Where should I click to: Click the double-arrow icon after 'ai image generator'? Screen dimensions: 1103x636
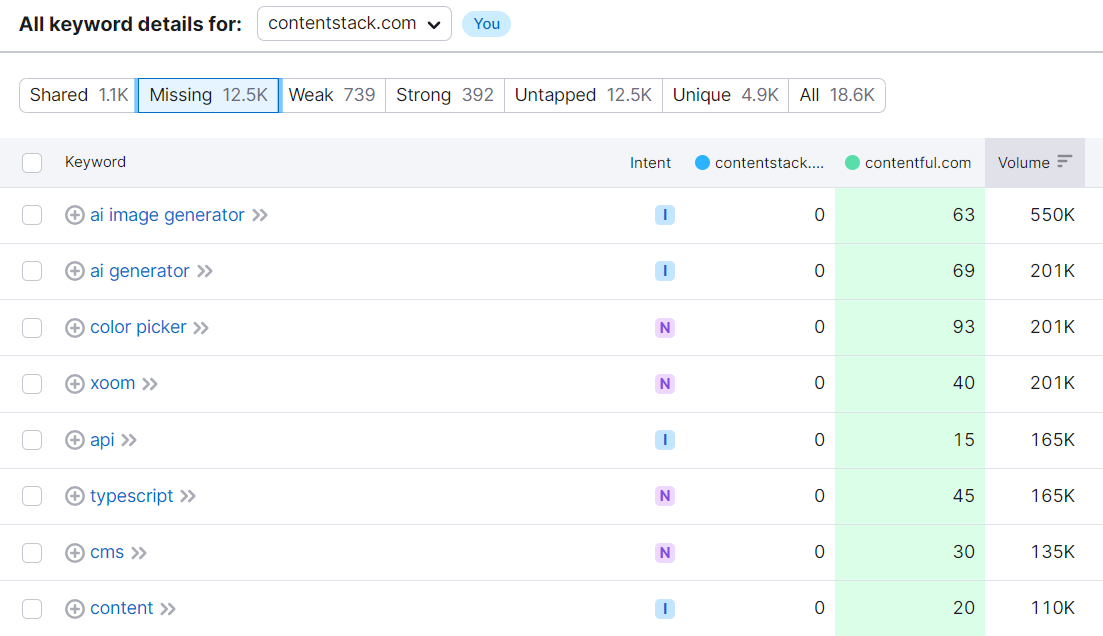260,215
